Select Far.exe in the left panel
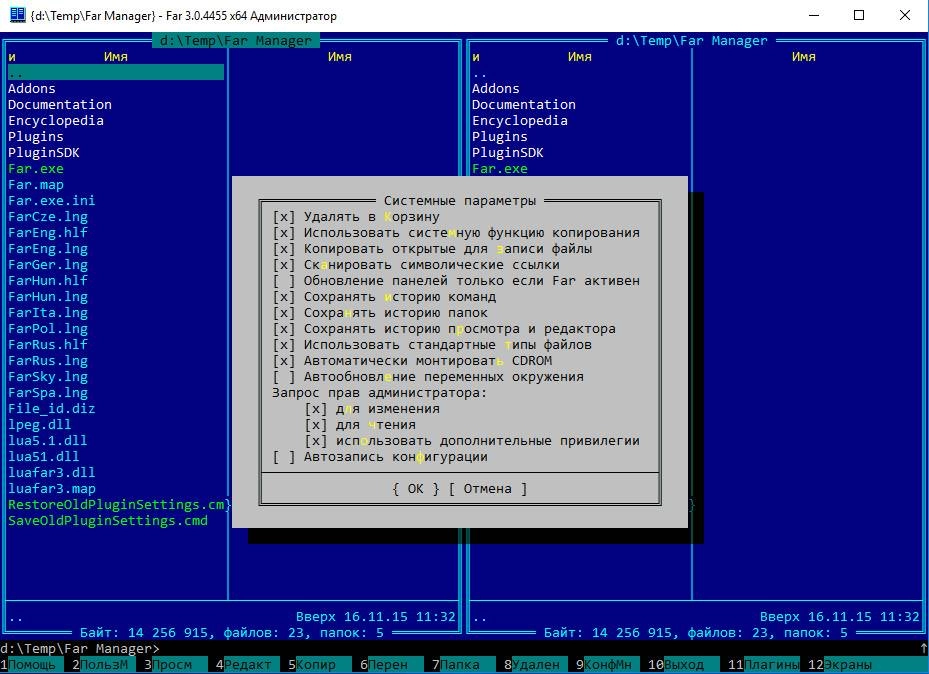The width and height of the screenshot is (929, 674). pos(36,169)
